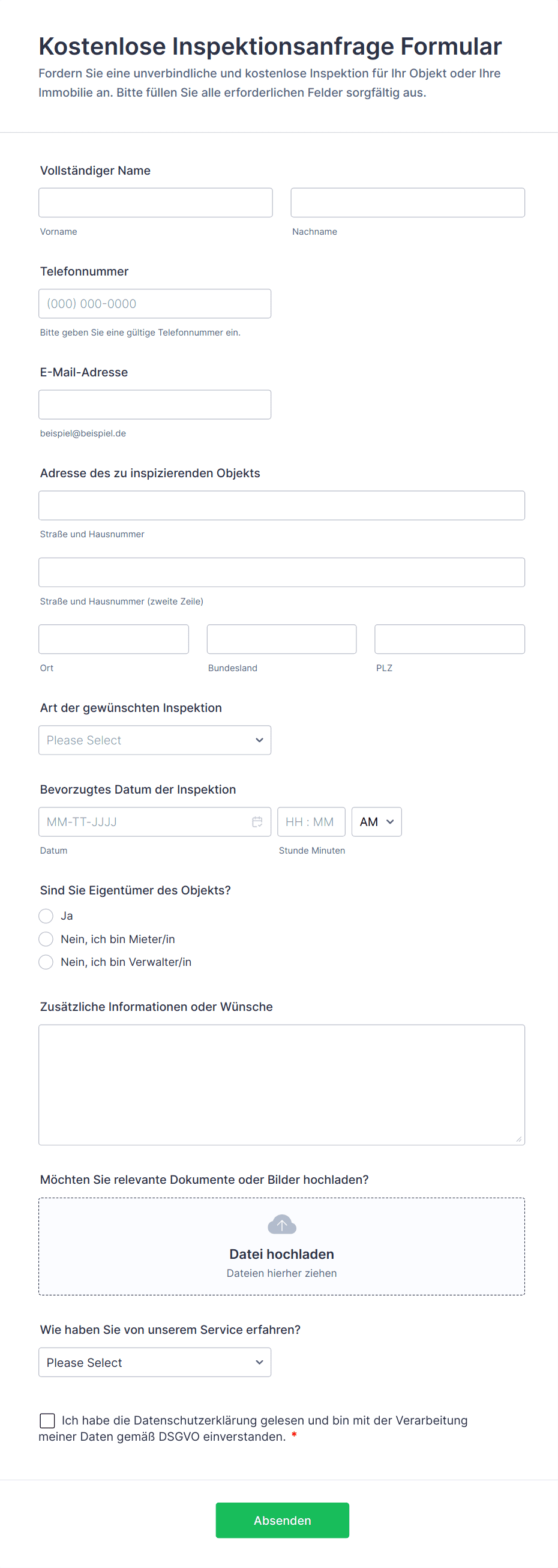
Task: Check the Datenschutzerklärung consent checkbox
Action: pos(47,1420)
